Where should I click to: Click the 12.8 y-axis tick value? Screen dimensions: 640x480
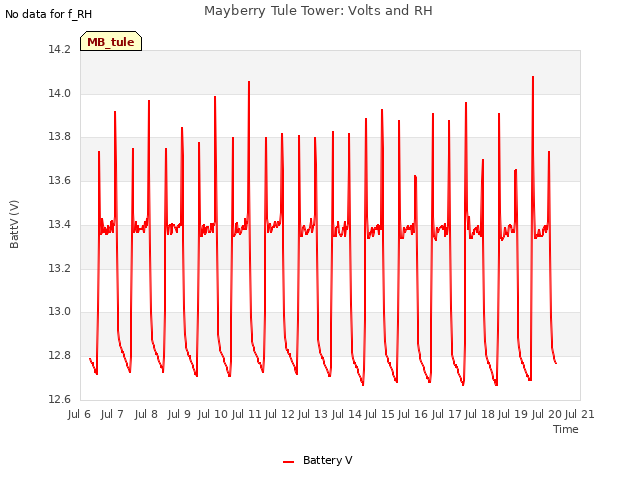tap(60, 356)
